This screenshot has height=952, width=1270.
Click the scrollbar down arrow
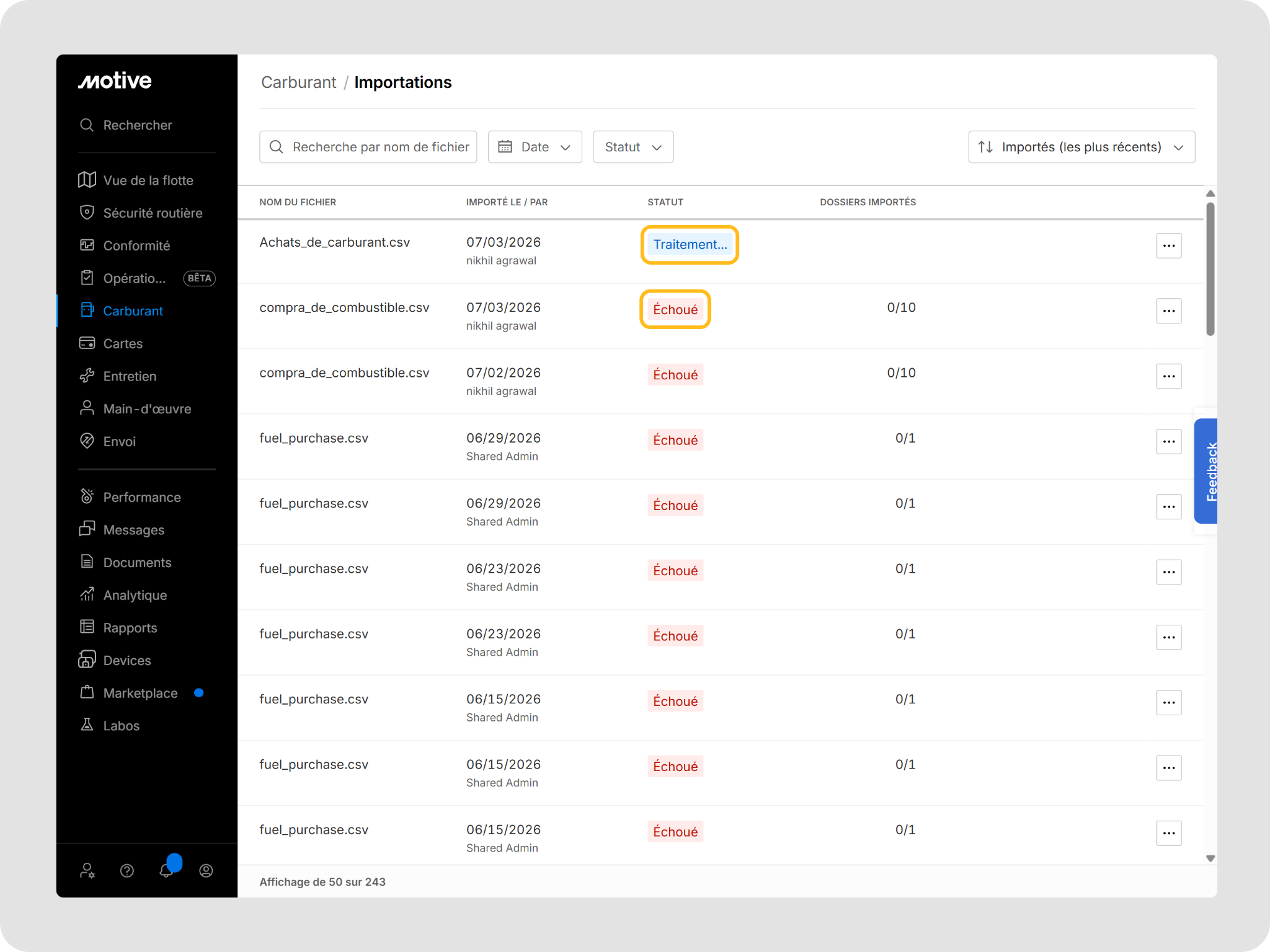click(1210, 858)
